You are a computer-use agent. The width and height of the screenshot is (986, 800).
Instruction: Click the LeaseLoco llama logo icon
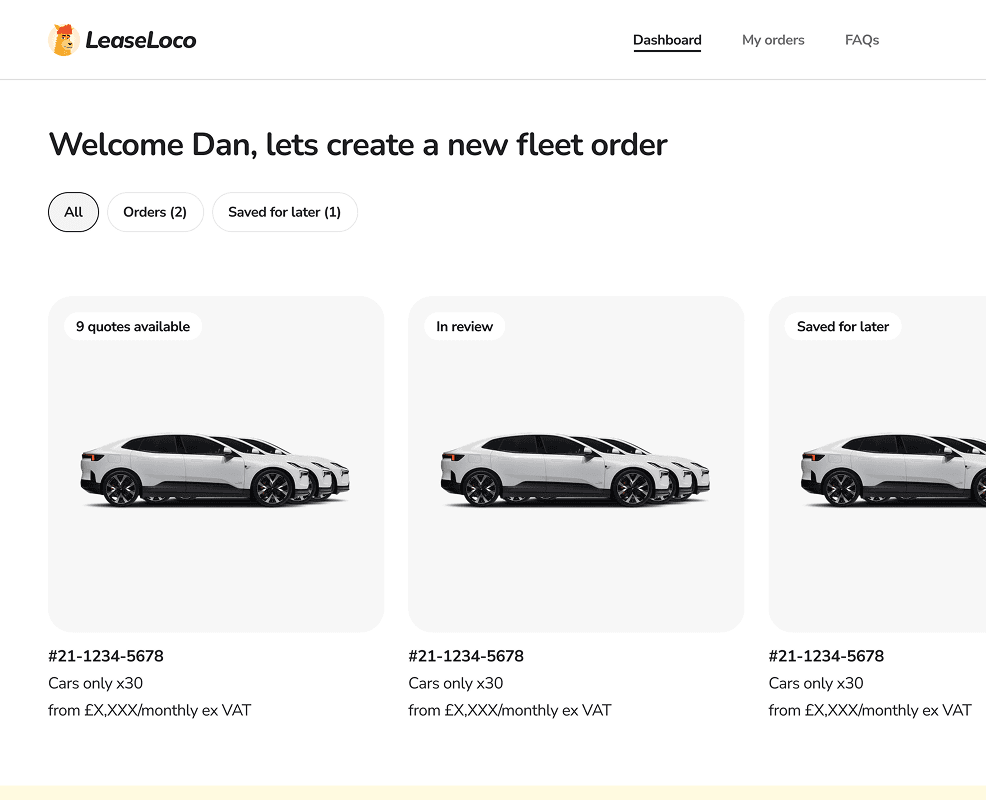(64, 40)
